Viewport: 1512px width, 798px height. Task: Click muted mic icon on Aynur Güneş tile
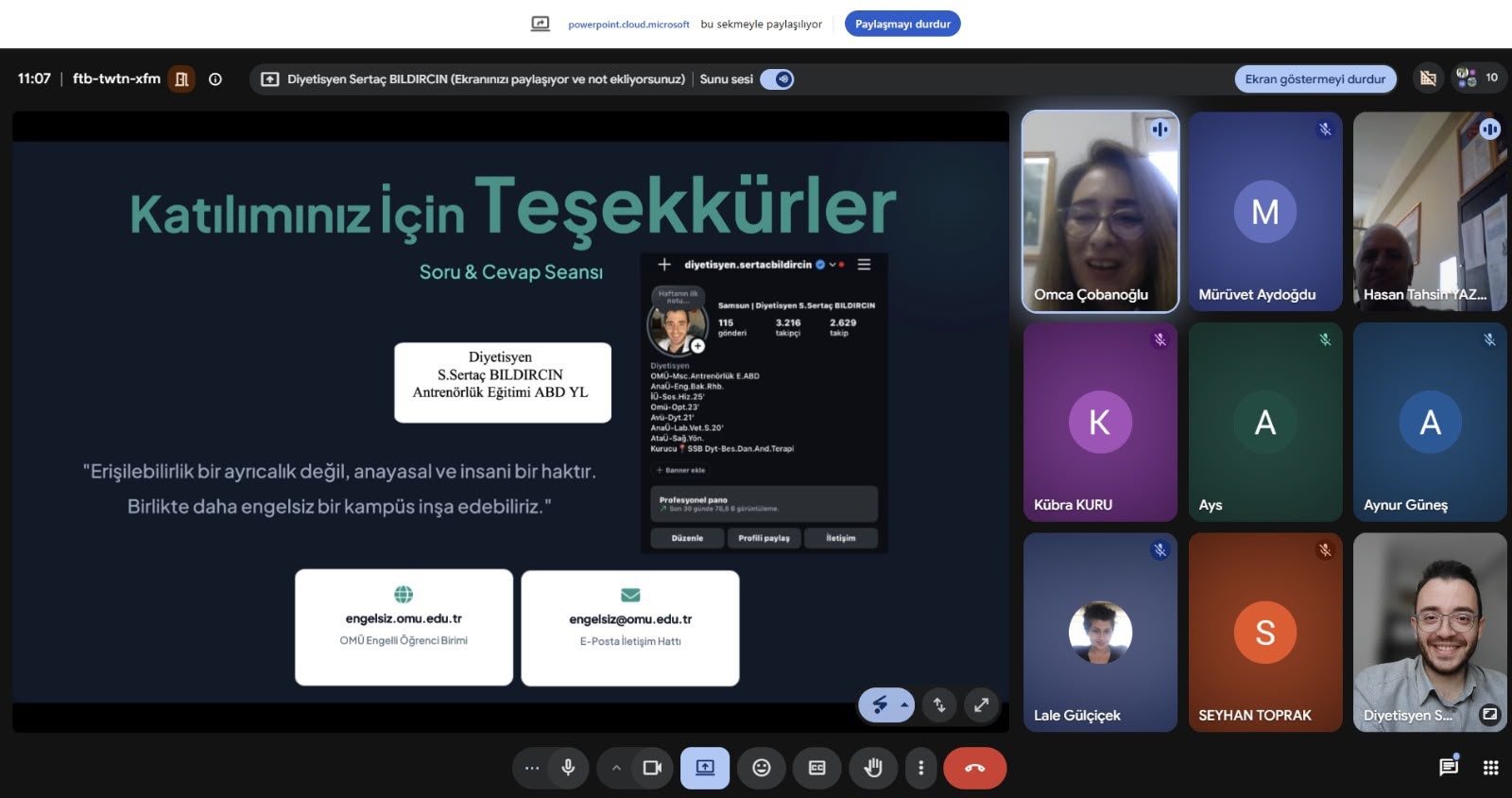click(1489, 339)
